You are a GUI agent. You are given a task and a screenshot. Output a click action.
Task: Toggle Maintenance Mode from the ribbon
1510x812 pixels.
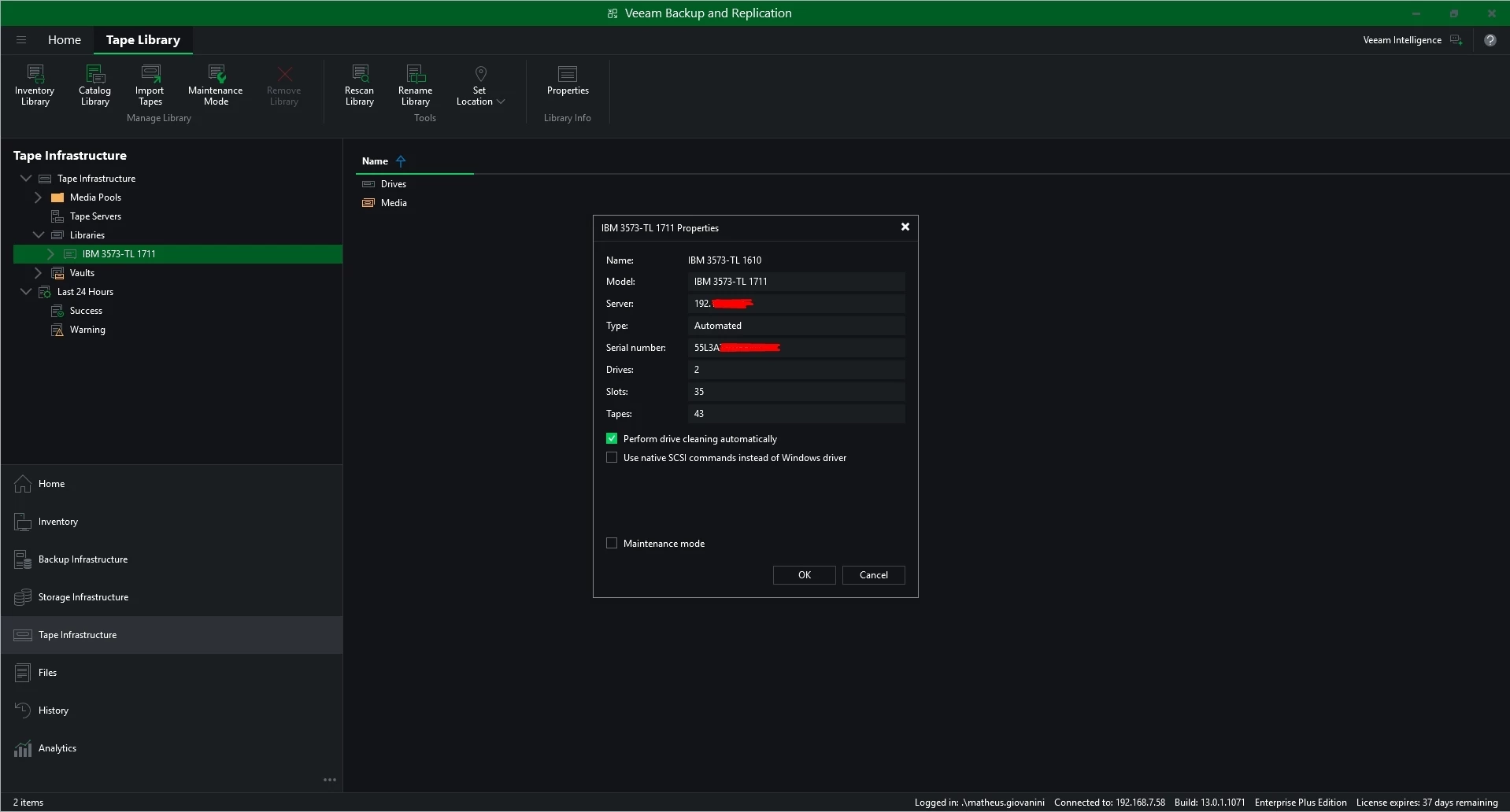[x=216, y=85]
